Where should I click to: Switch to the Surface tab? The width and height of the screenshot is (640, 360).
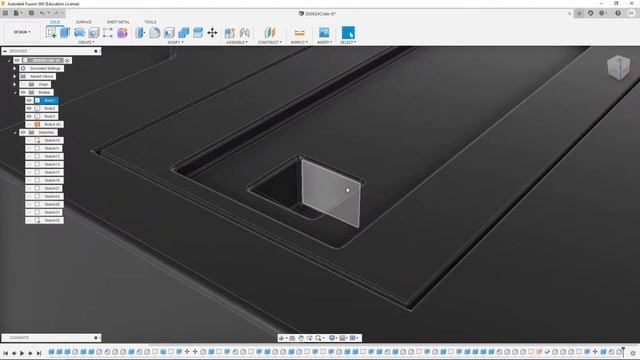(84, 22)
